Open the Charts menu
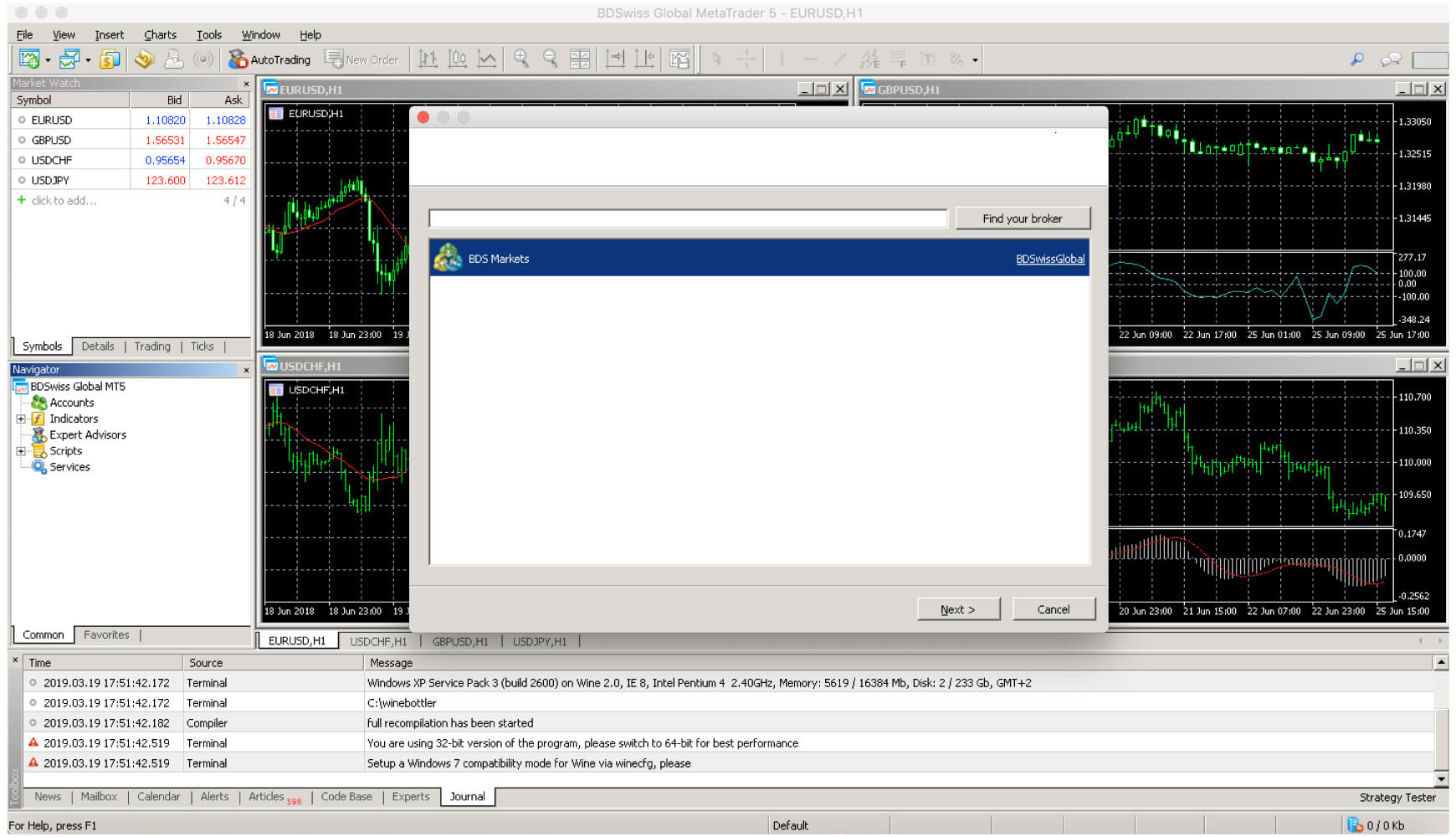1456x837 pixels. point(159,34)
